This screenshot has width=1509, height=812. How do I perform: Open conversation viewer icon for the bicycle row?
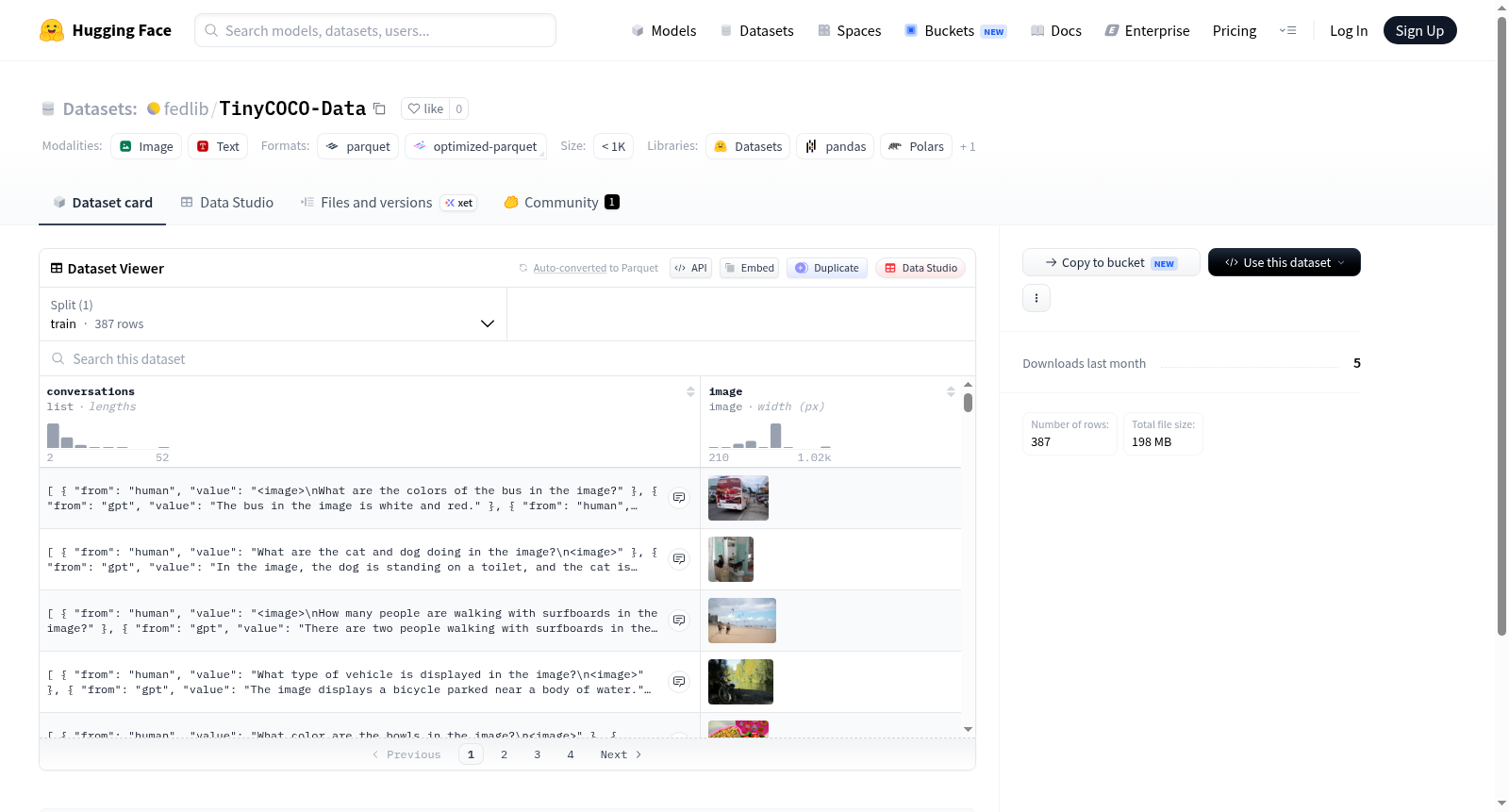coord(679,682)
